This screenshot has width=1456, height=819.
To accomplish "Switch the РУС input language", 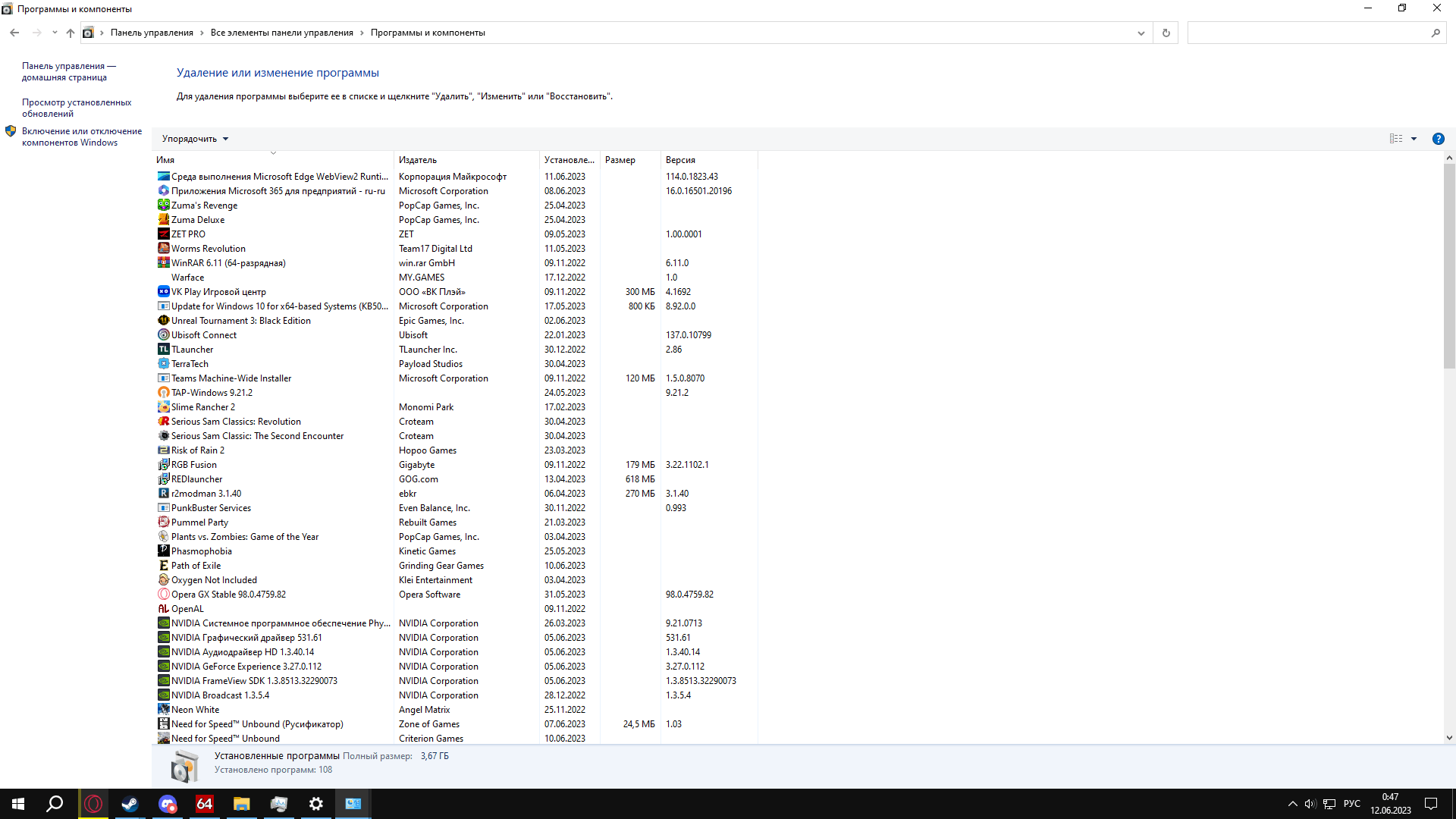I will point(1351,804).
